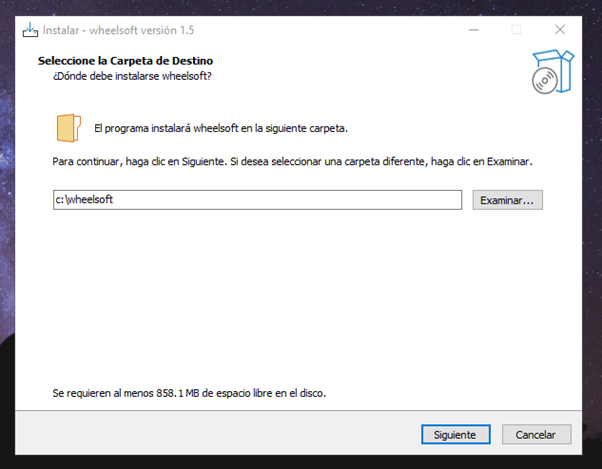
Task: Click the "Para continuar, haga clic" instruction line
Action: click(292, 161)
